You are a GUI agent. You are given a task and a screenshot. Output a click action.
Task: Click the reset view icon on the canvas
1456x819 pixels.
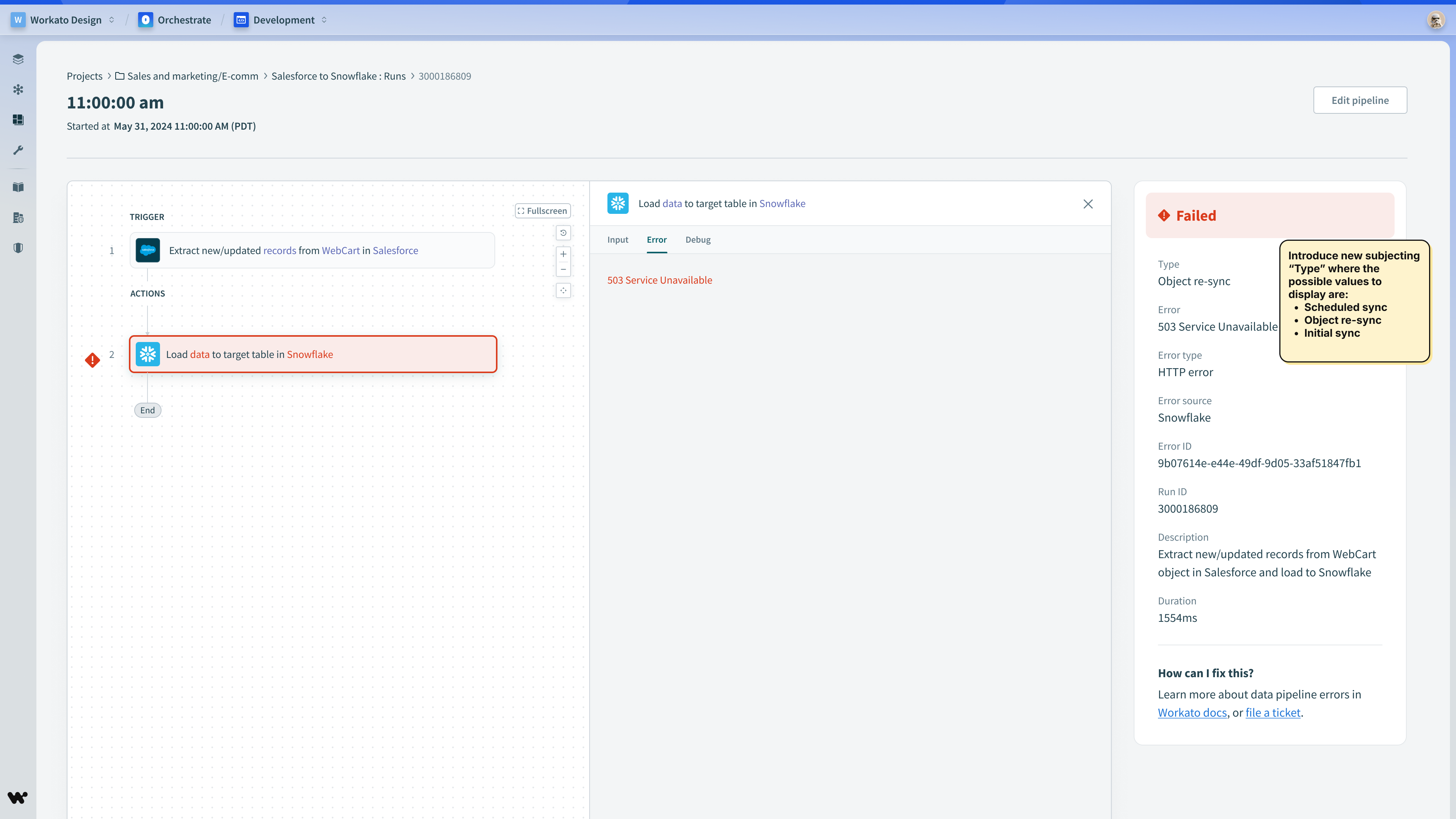tap(563, 233)
